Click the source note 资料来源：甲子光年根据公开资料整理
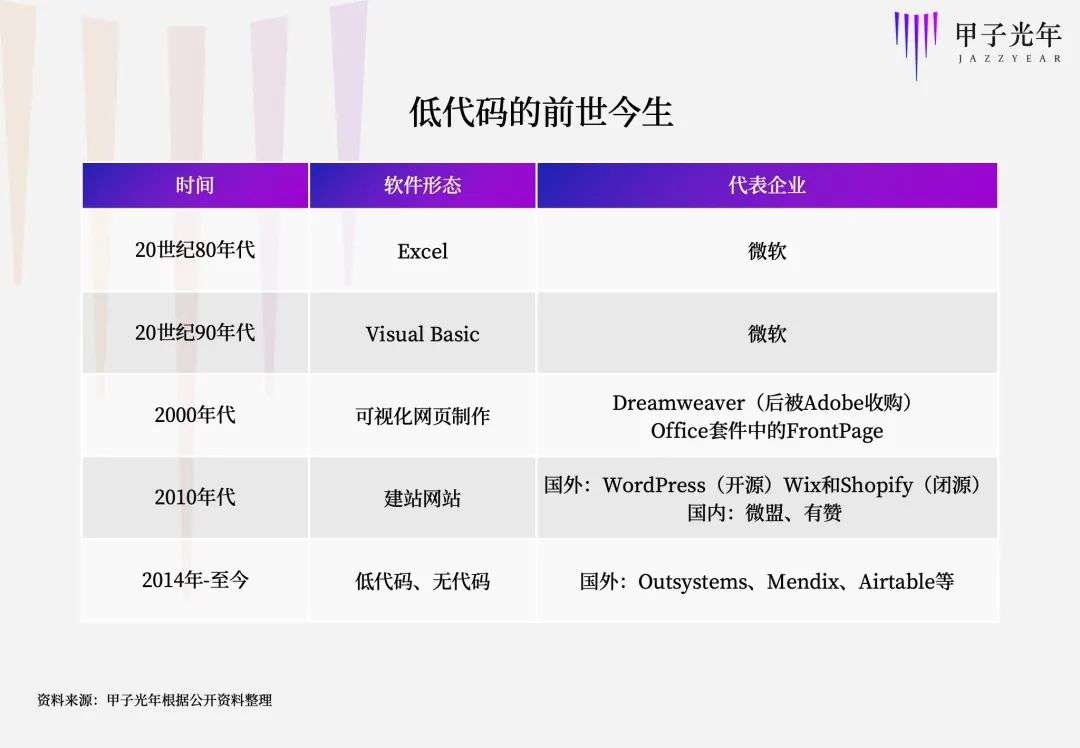Viewport: 1080px width, 748px height. (154, 700)
